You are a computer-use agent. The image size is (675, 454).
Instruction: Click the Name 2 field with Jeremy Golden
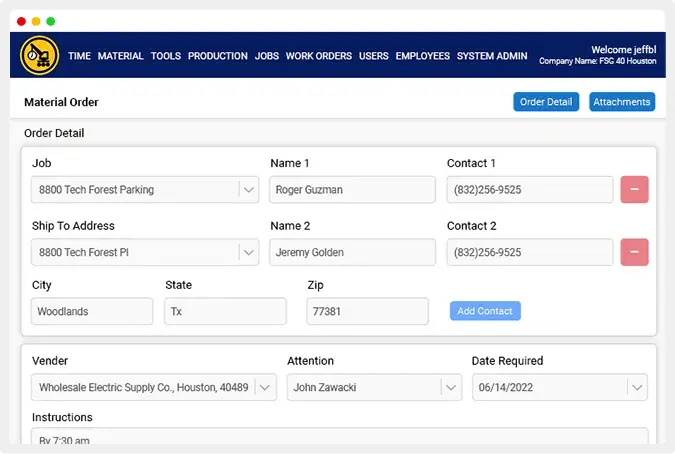[352, 252]
